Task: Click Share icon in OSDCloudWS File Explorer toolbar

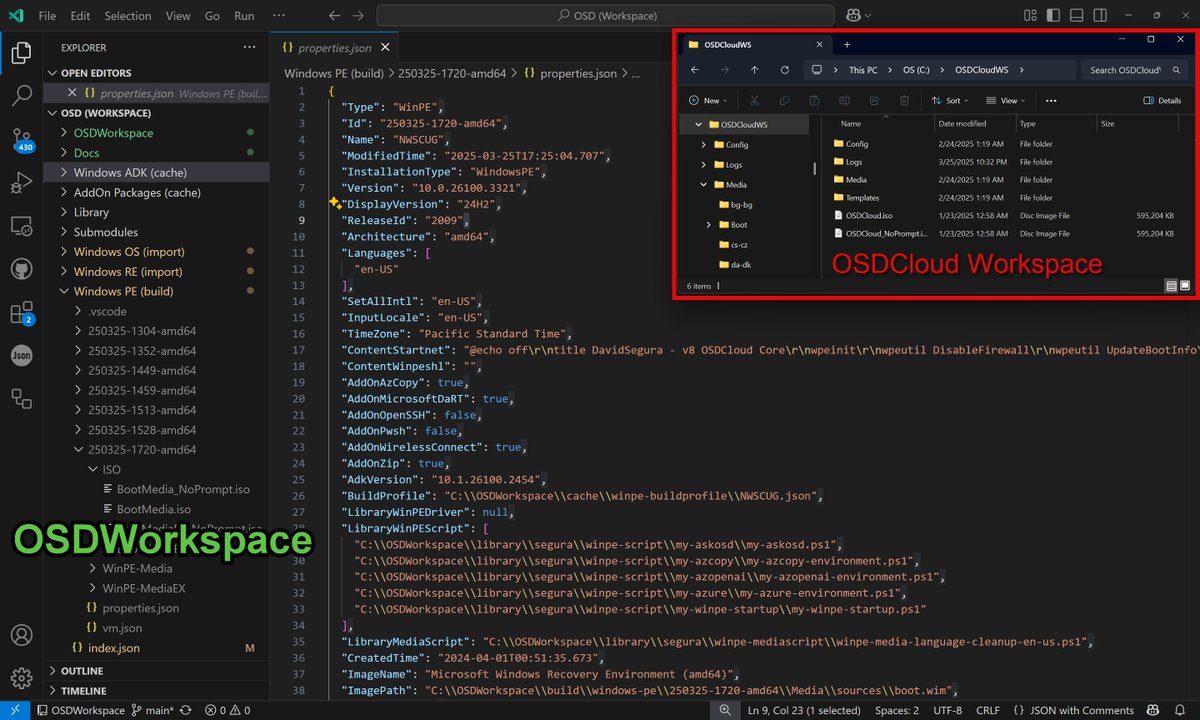Action: 874,100
